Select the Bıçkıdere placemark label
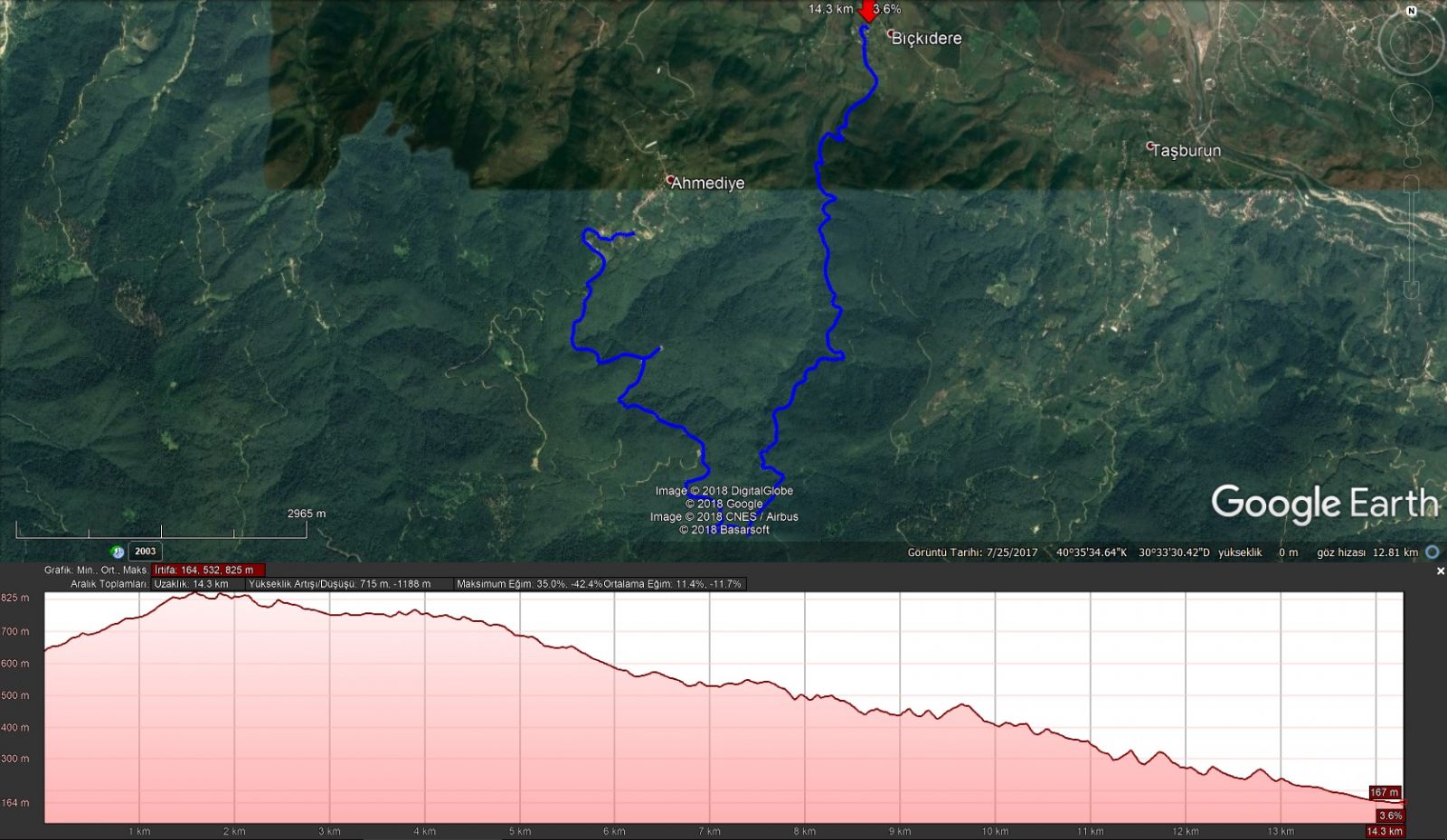The width and height of the screenshot is (1447, 840). click(x=926, y=38)
